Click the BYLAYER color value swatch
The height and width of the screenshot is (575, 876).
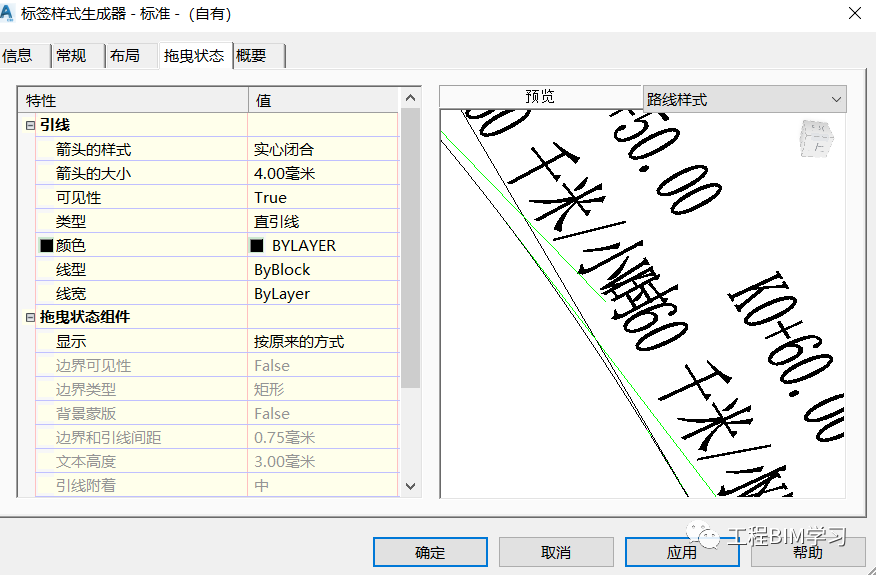tap(256, 245)
